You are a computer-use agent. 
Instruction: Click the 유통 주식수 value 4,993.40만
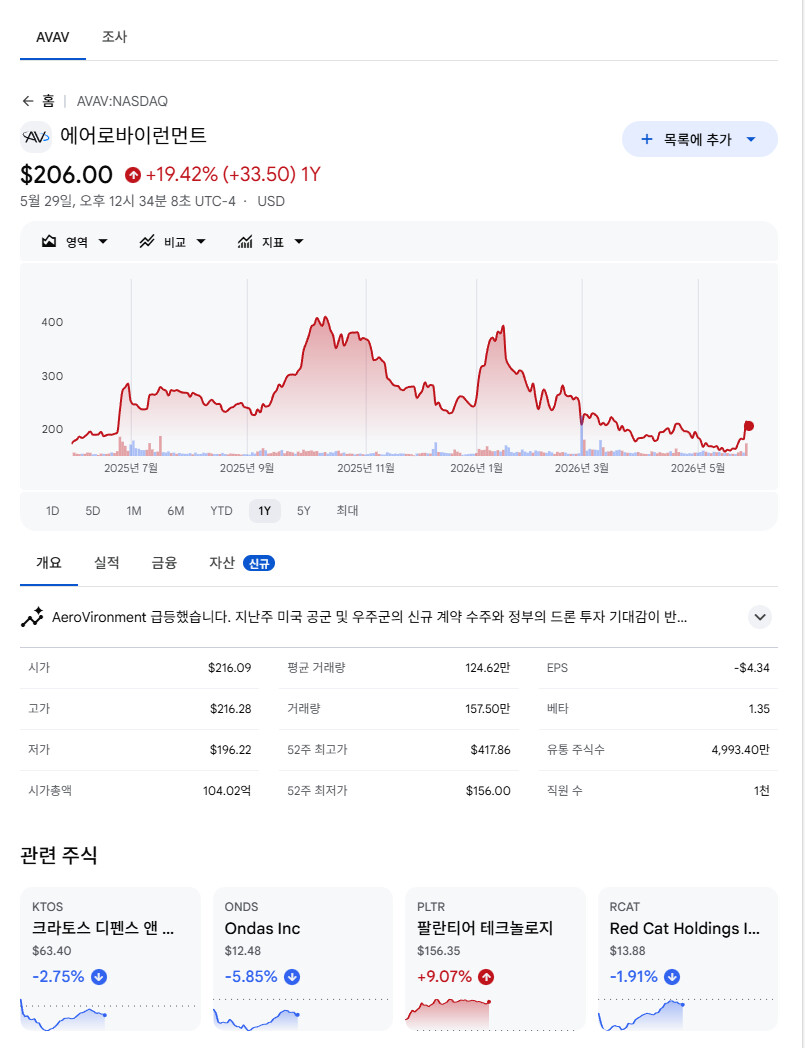pos(741,750)
